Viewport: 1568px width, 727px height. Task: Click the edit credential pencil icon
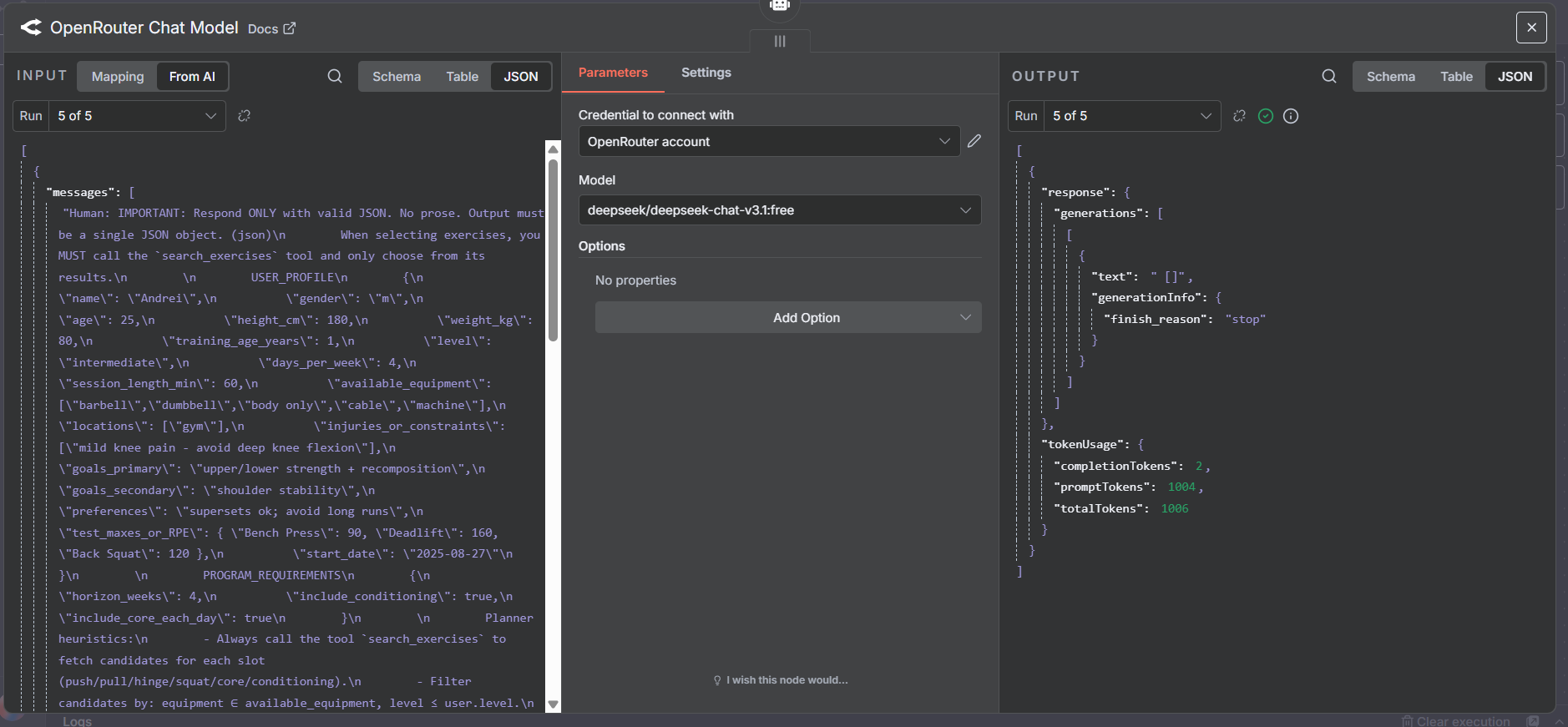[974, 141]
